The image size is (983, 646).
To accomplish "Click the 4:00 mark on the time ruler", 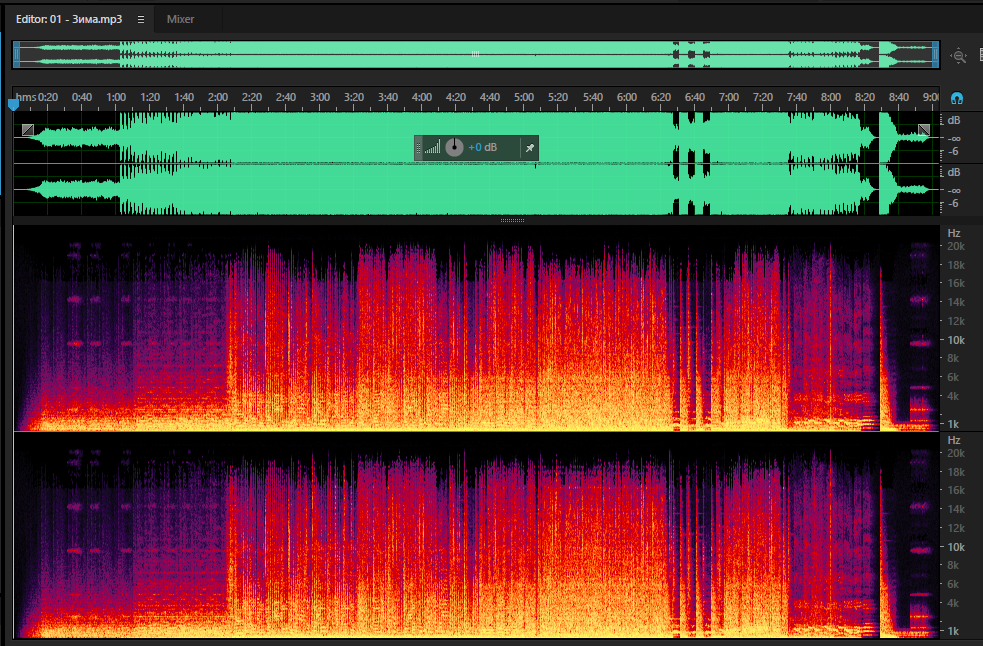I will point(421,97).
